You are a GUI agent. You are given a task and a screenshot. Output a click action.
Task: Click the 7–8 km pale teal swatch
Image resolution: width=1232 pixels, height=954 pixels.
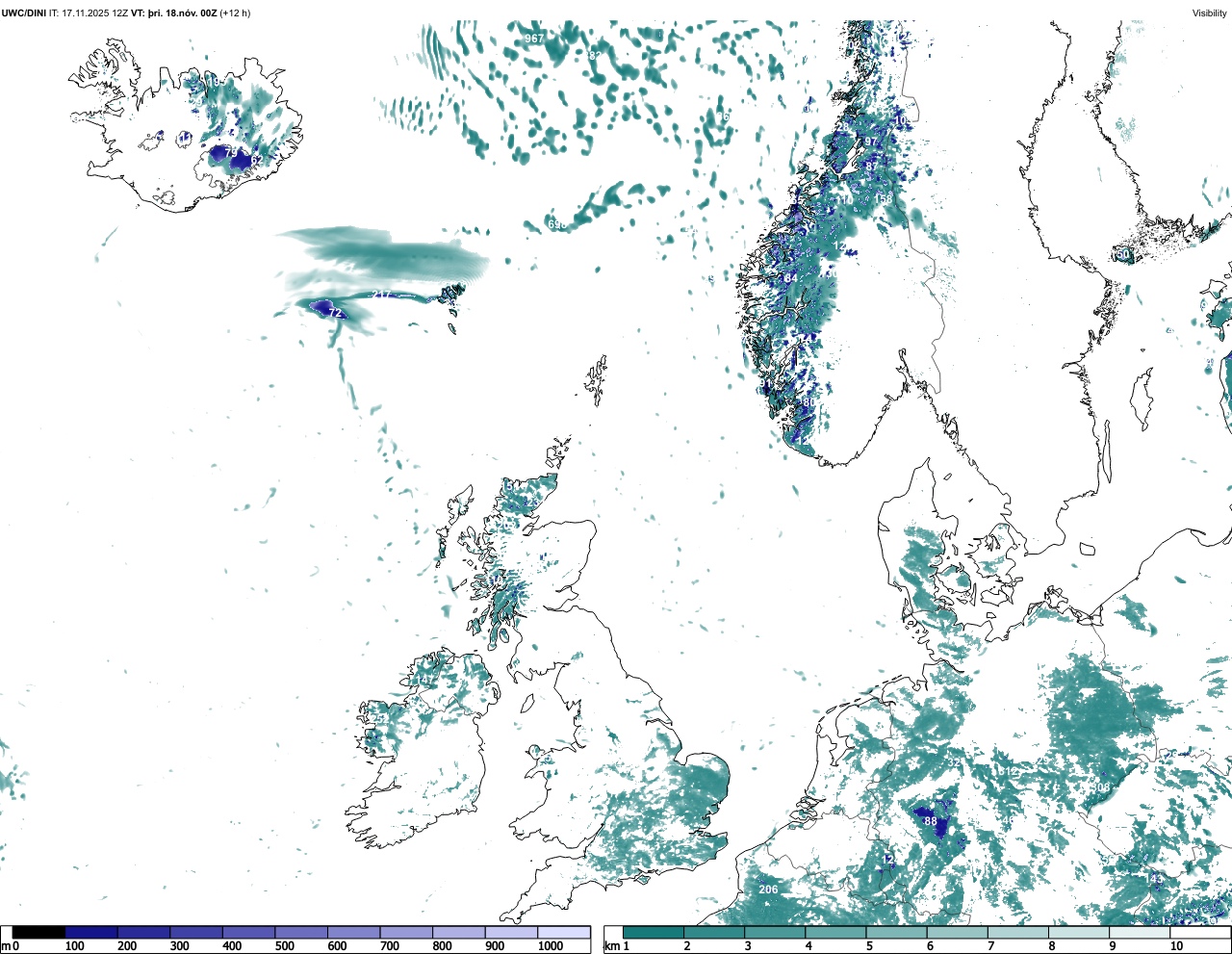pos(1018,933)
